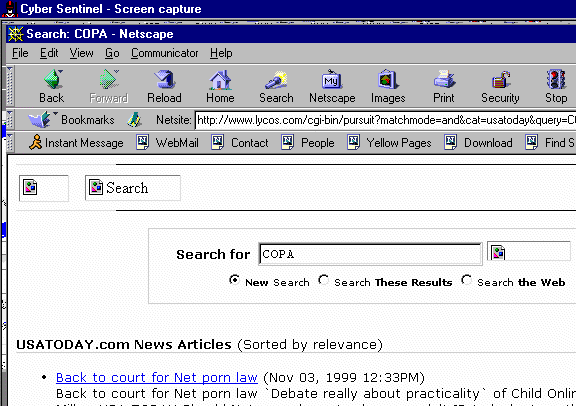
Task: Click the Reload toolbar icon
Action: tap(164, 79)
